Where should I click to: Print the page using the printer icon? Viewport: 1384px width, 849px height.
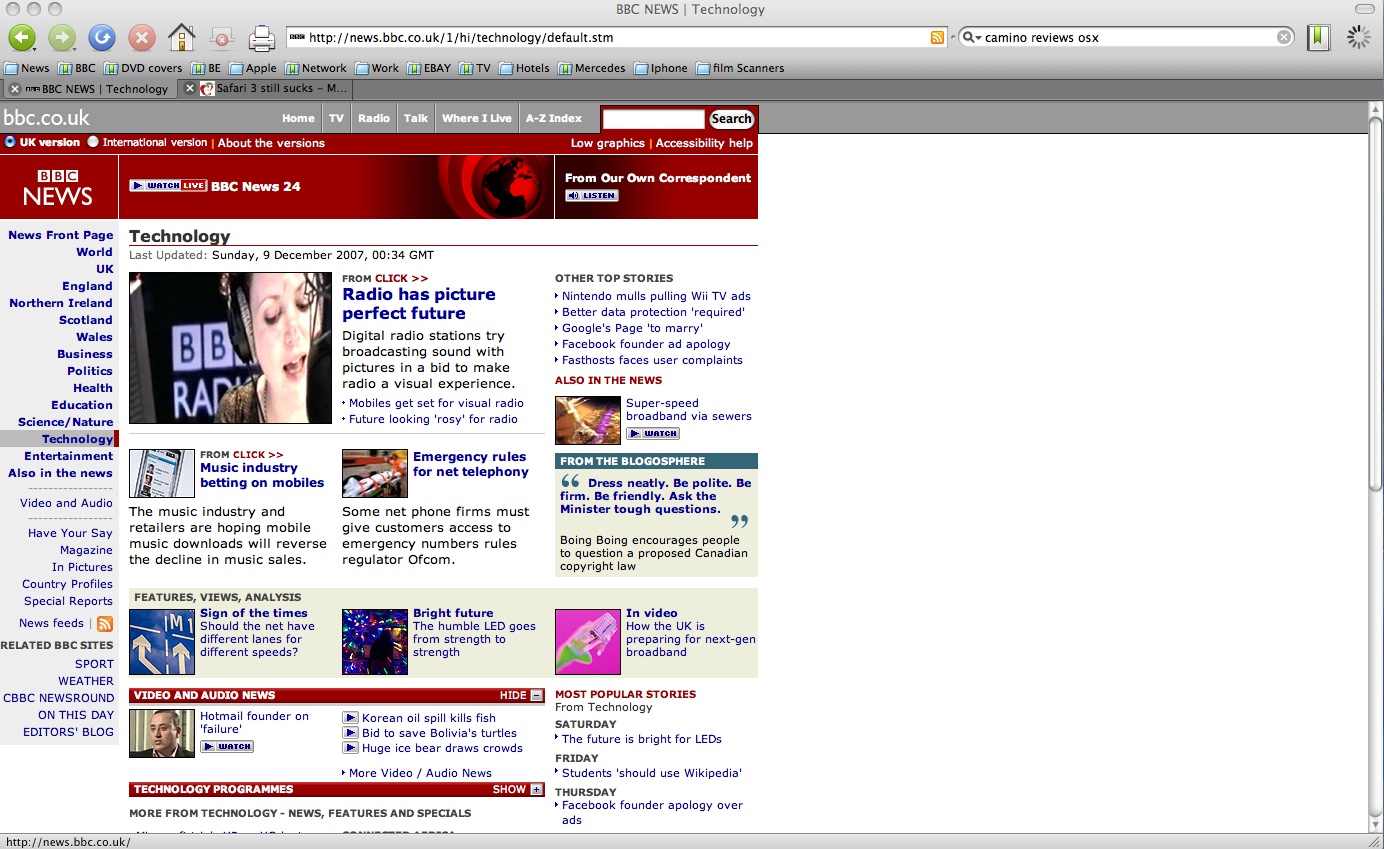click(x=261, y=38)
